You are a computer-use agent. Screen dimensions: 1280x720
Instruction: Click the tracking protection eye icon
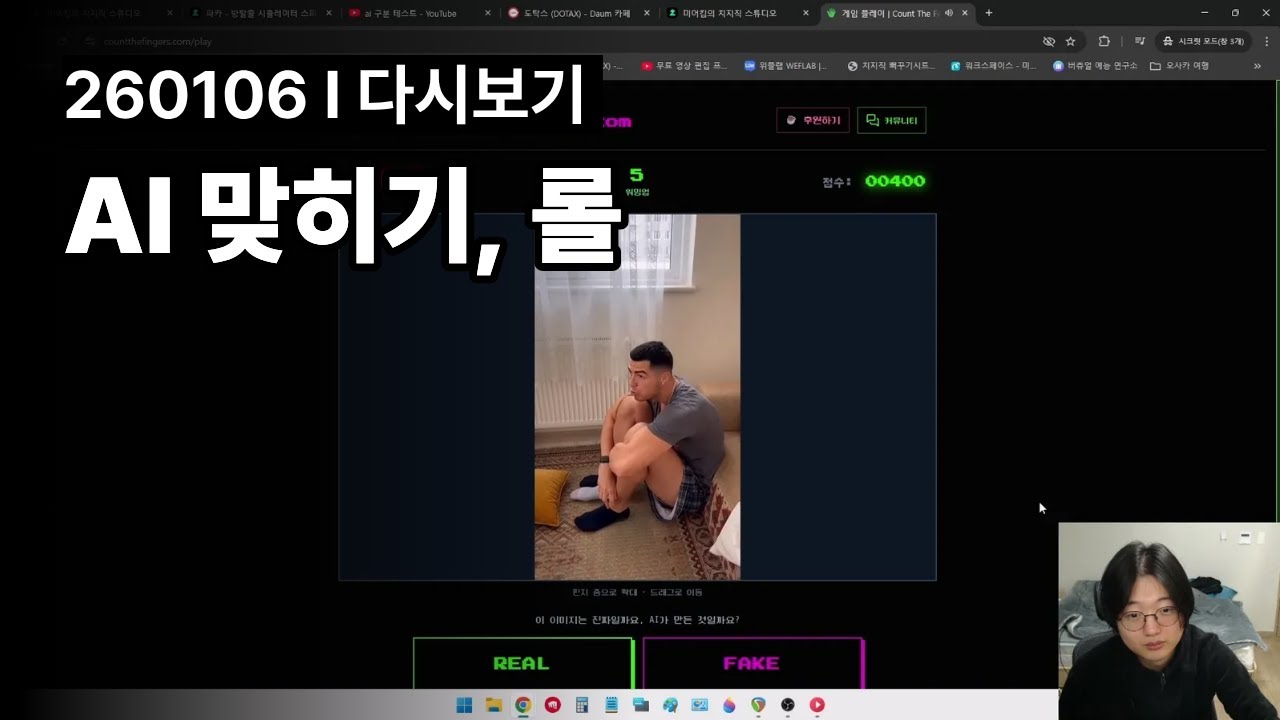point(1049,41)
